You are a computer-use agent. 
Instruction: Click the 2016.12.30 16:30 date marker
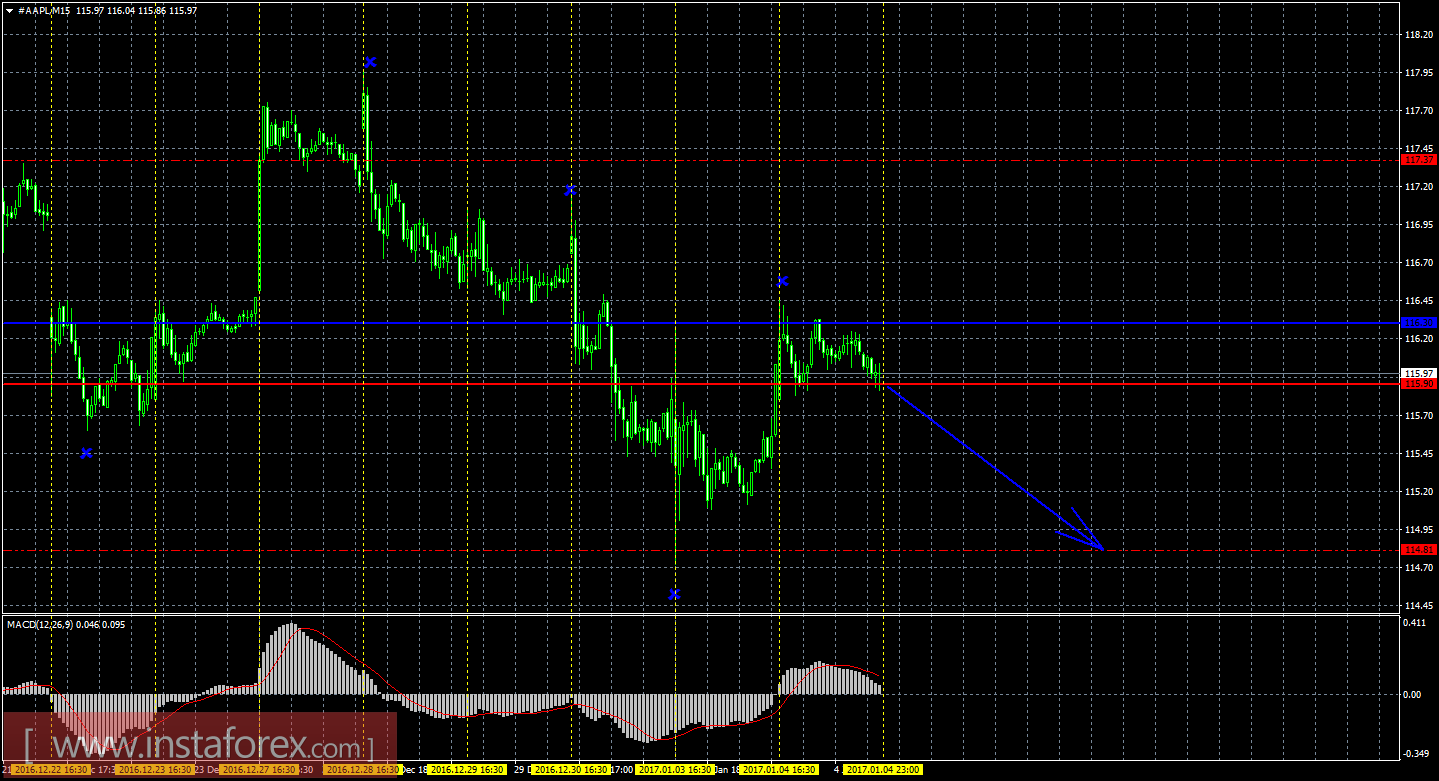(x=570, y=770)
